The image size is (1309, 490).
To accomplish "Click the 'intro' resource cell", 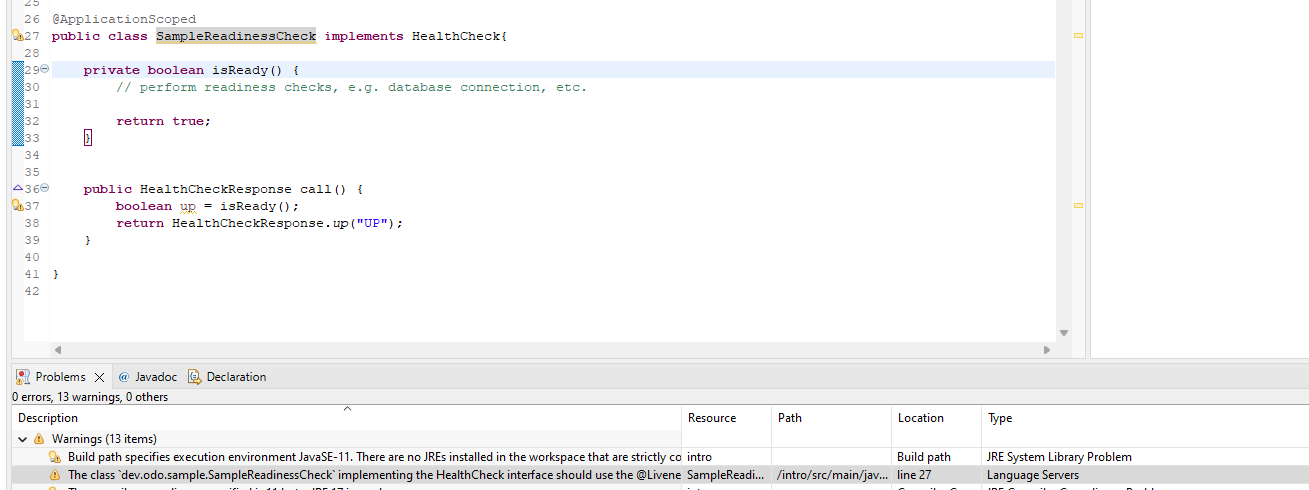I will click(700, 457).
